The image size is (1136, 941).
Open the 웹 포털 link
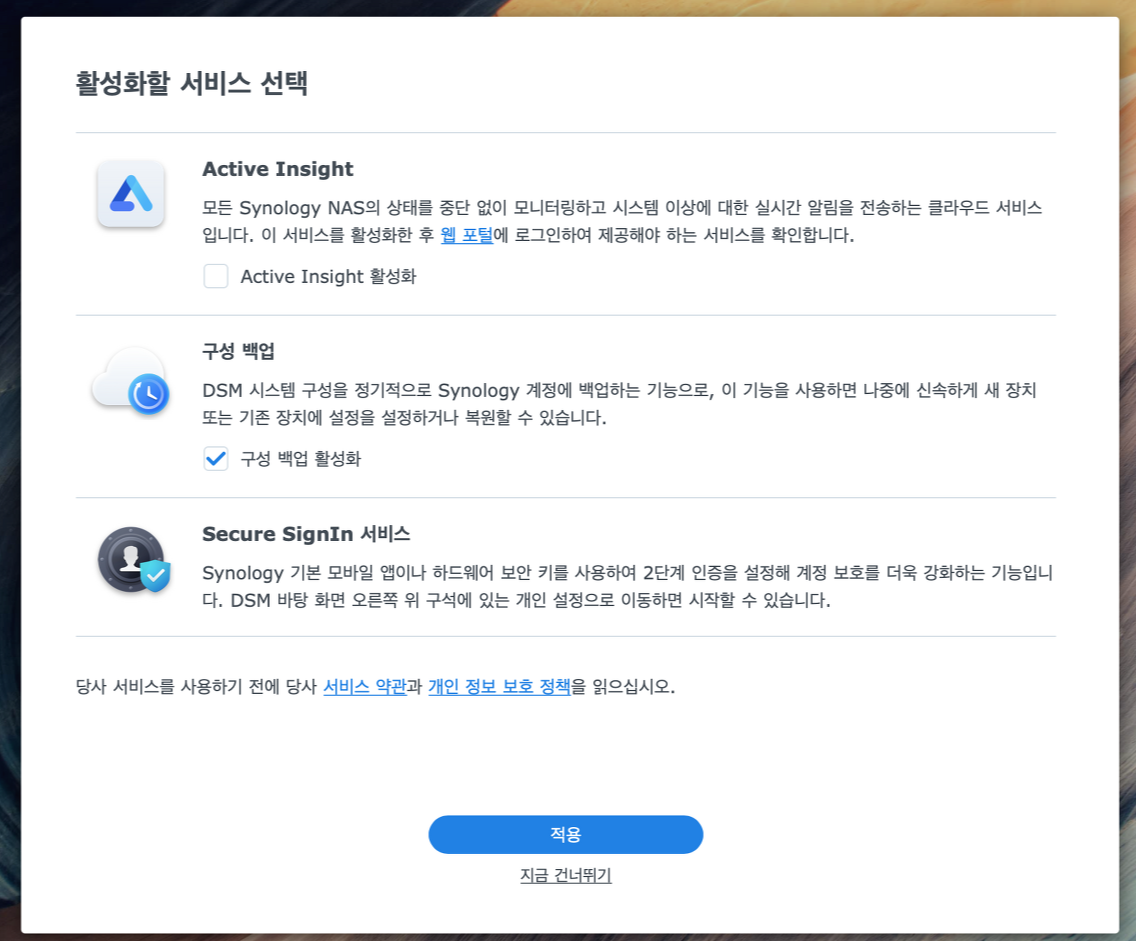467,235
